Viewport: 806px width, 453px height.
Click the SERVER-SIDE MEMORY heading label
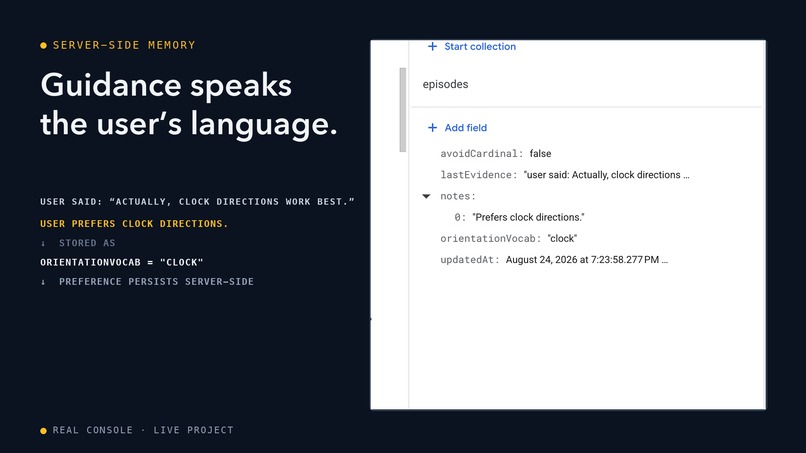[124, 45]
